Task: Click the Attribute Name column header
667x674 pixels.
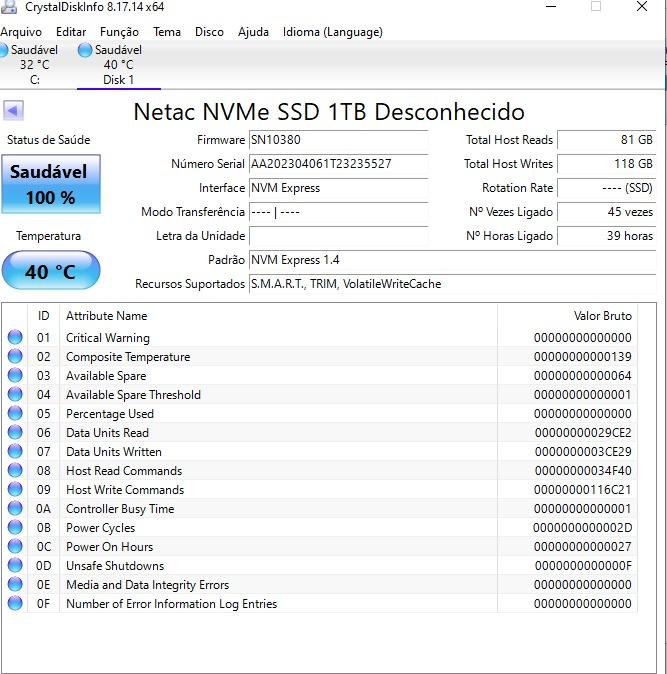Action: [278, 316]
